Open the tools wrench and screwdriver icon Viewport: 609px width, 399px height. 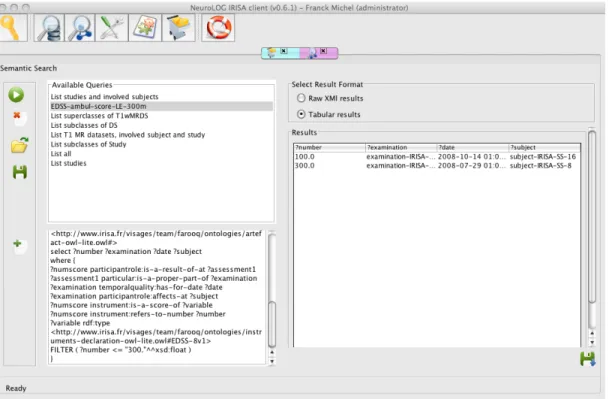112,28
